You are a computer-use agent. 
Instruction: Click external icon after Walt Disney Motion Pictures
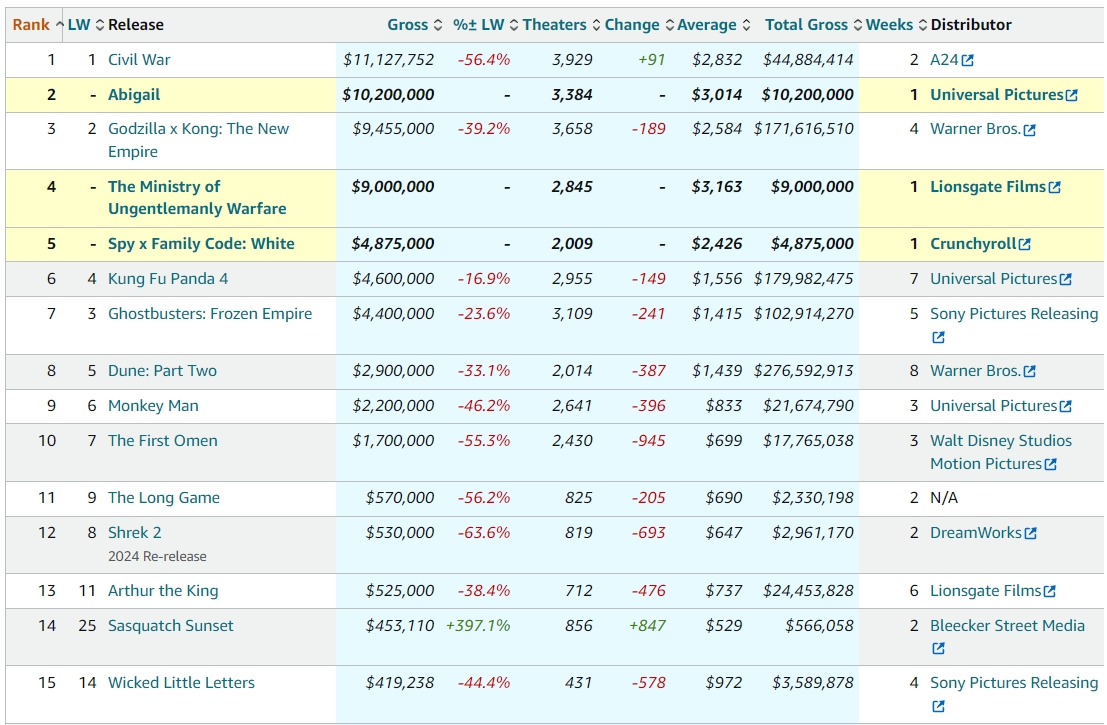1051,465
